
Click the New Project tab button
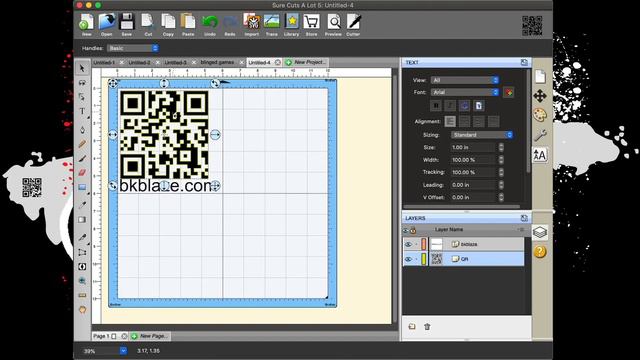pos(306,62)
